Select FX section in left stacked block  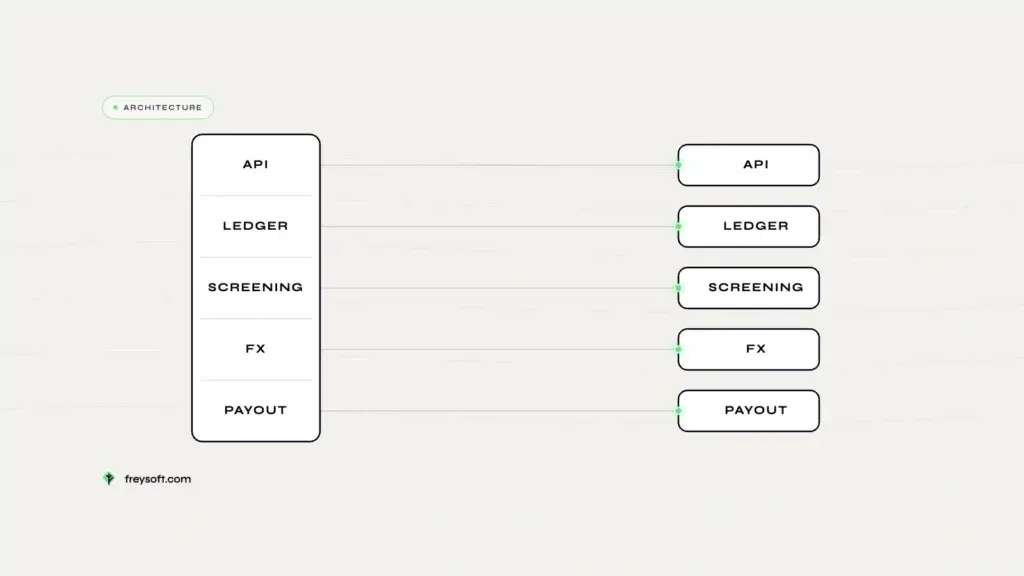(256, 349)
